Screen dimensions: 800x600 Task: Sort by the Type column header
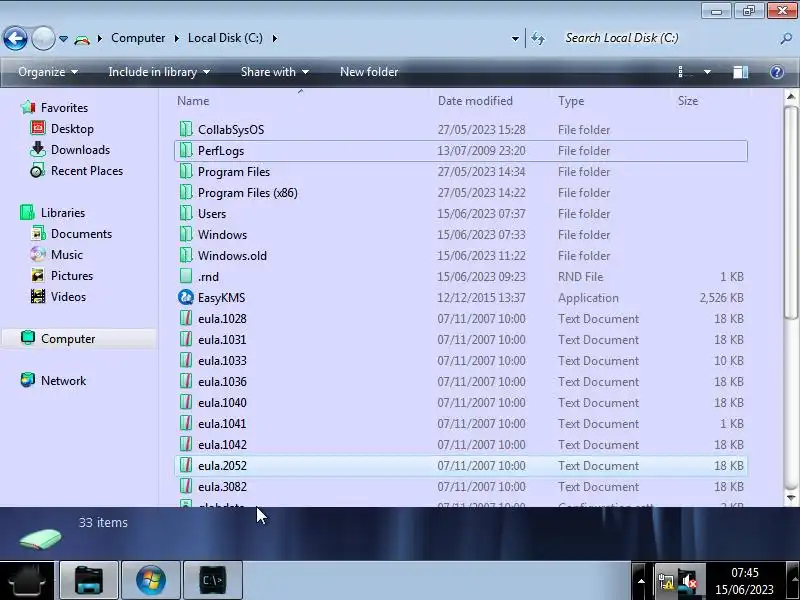[571, 101]
